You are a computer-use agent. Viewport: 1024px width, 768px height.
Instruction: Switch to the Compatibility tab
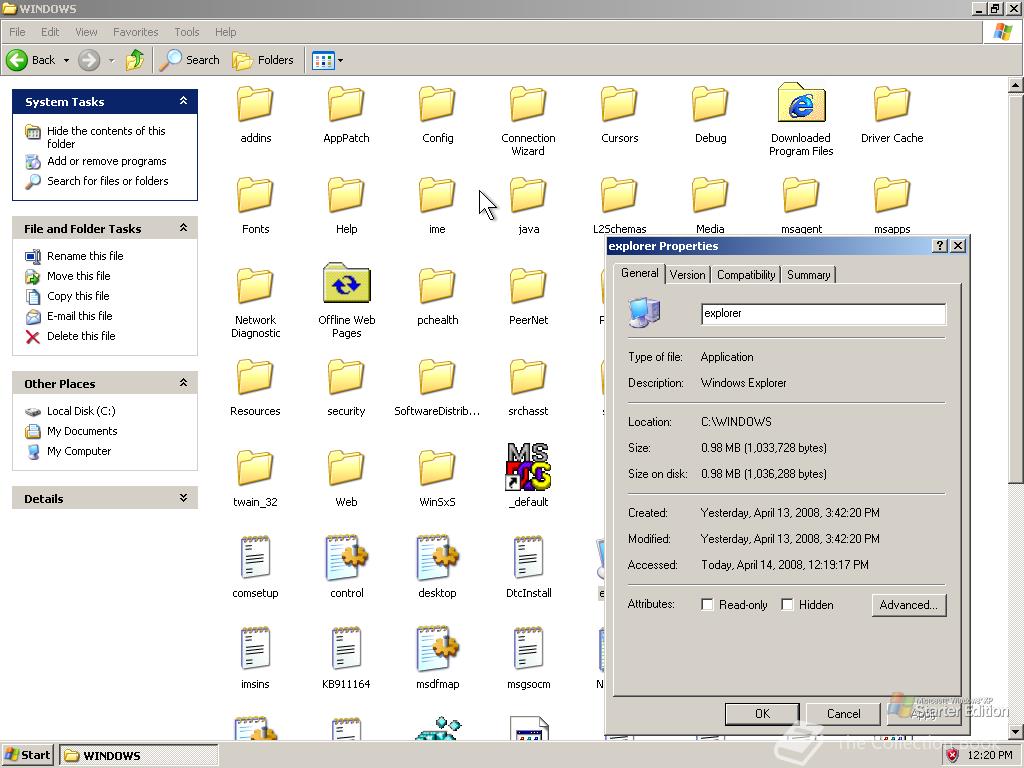click(746, 275)
